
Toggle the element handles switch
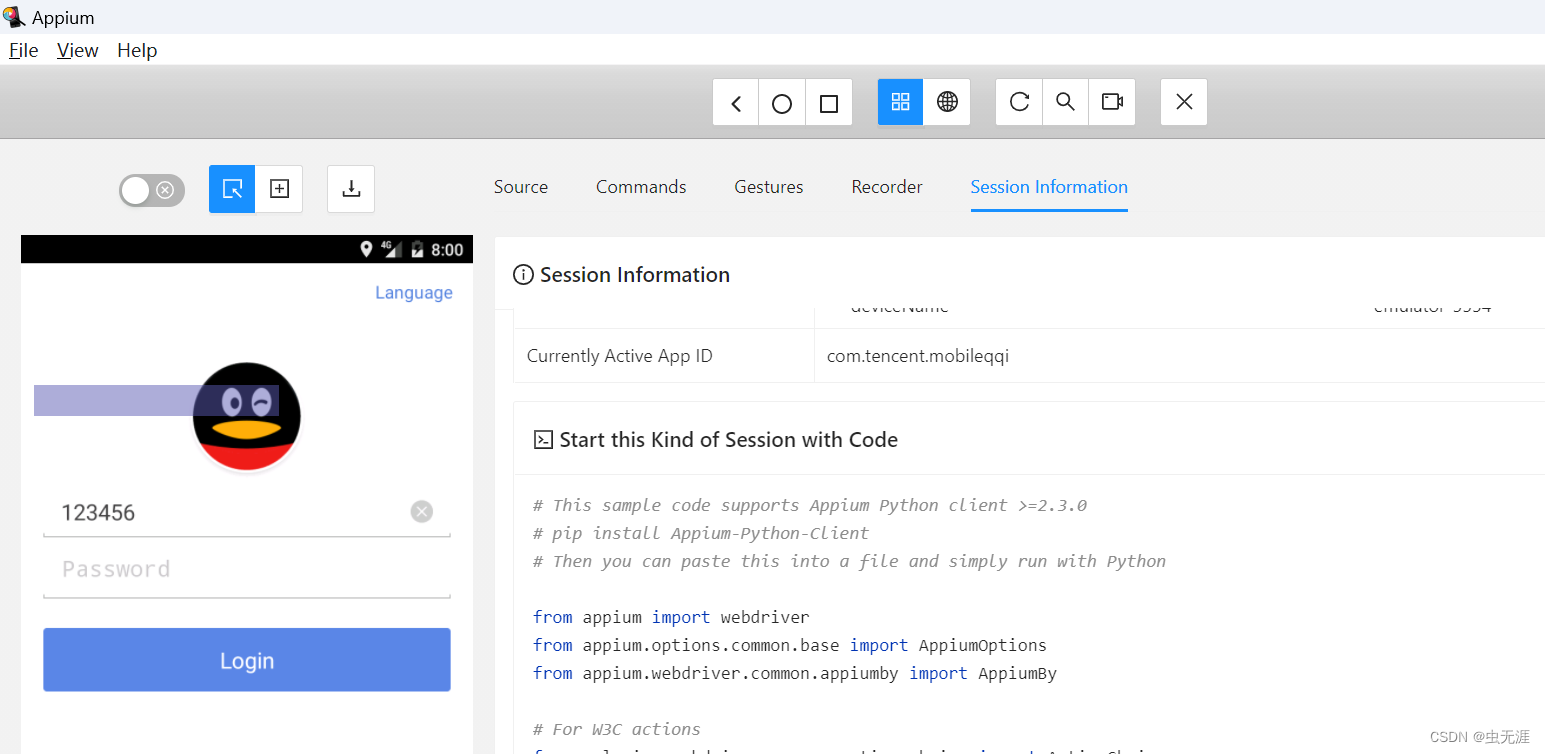tap(152, 190)
